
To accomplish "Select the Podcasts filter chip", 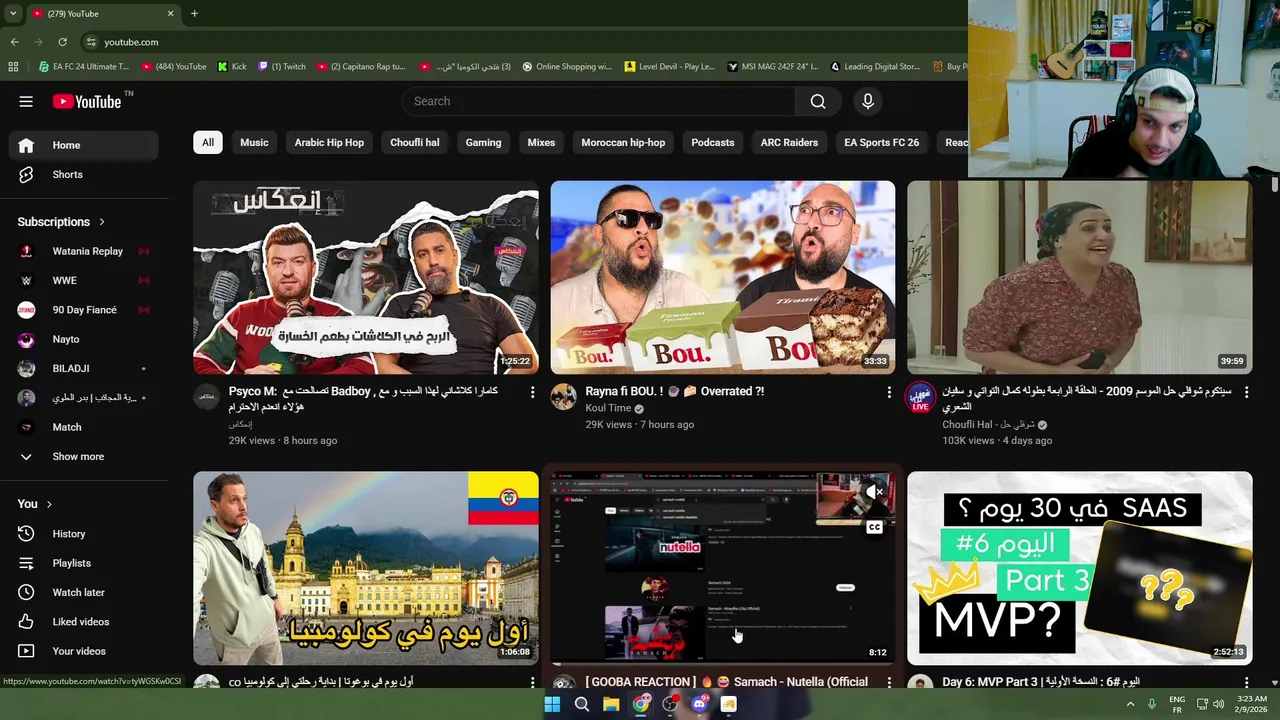I will click(713, 142).
